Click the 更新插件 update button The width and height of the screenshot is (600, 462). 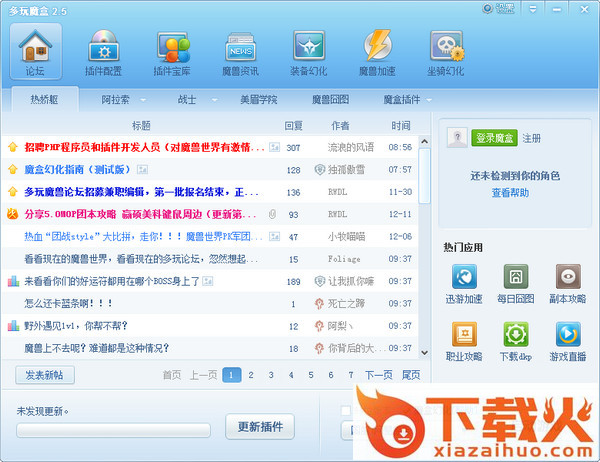tap(259, 427)
